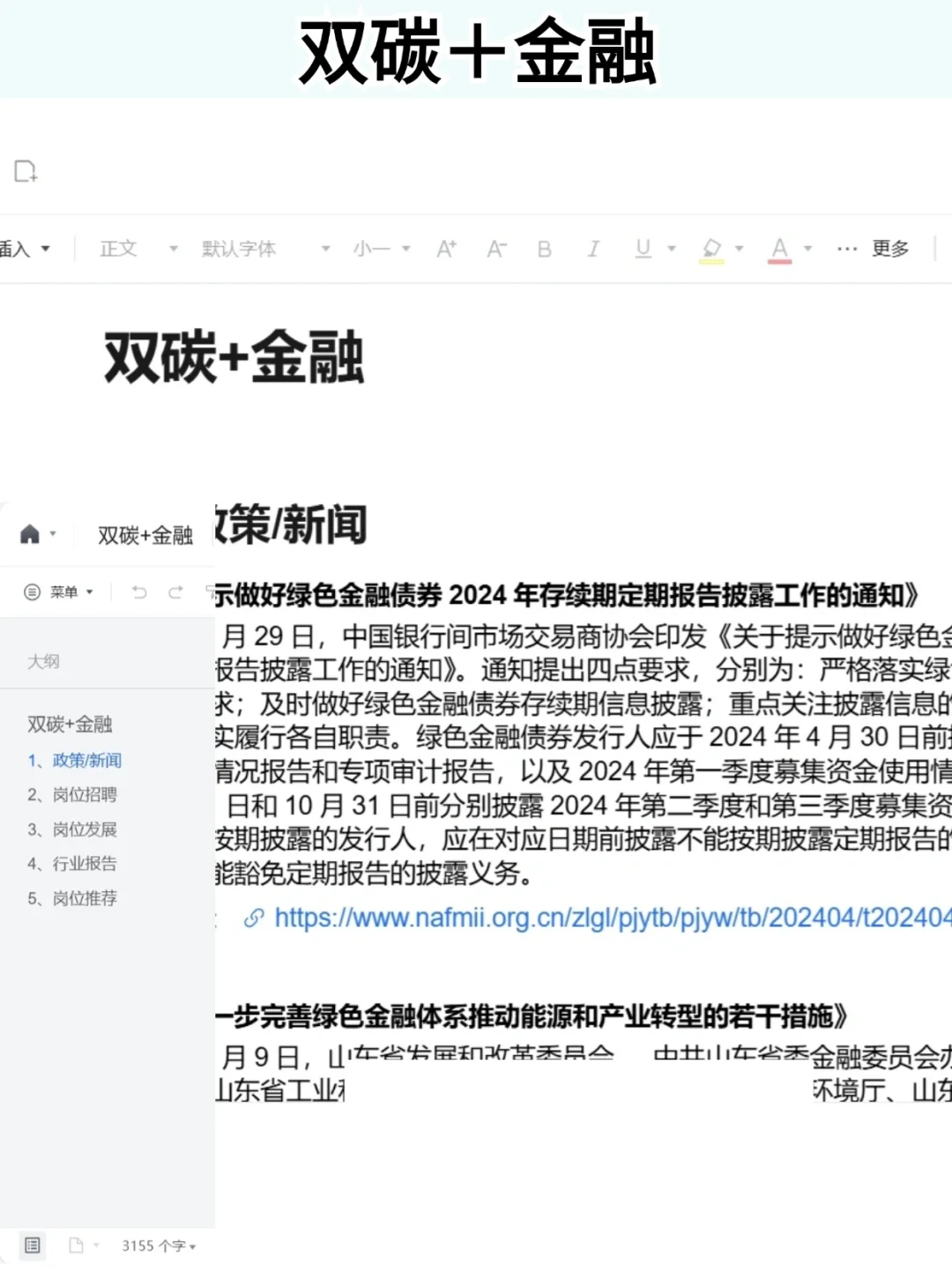Click the undo arrow icon

coord(139,592)
